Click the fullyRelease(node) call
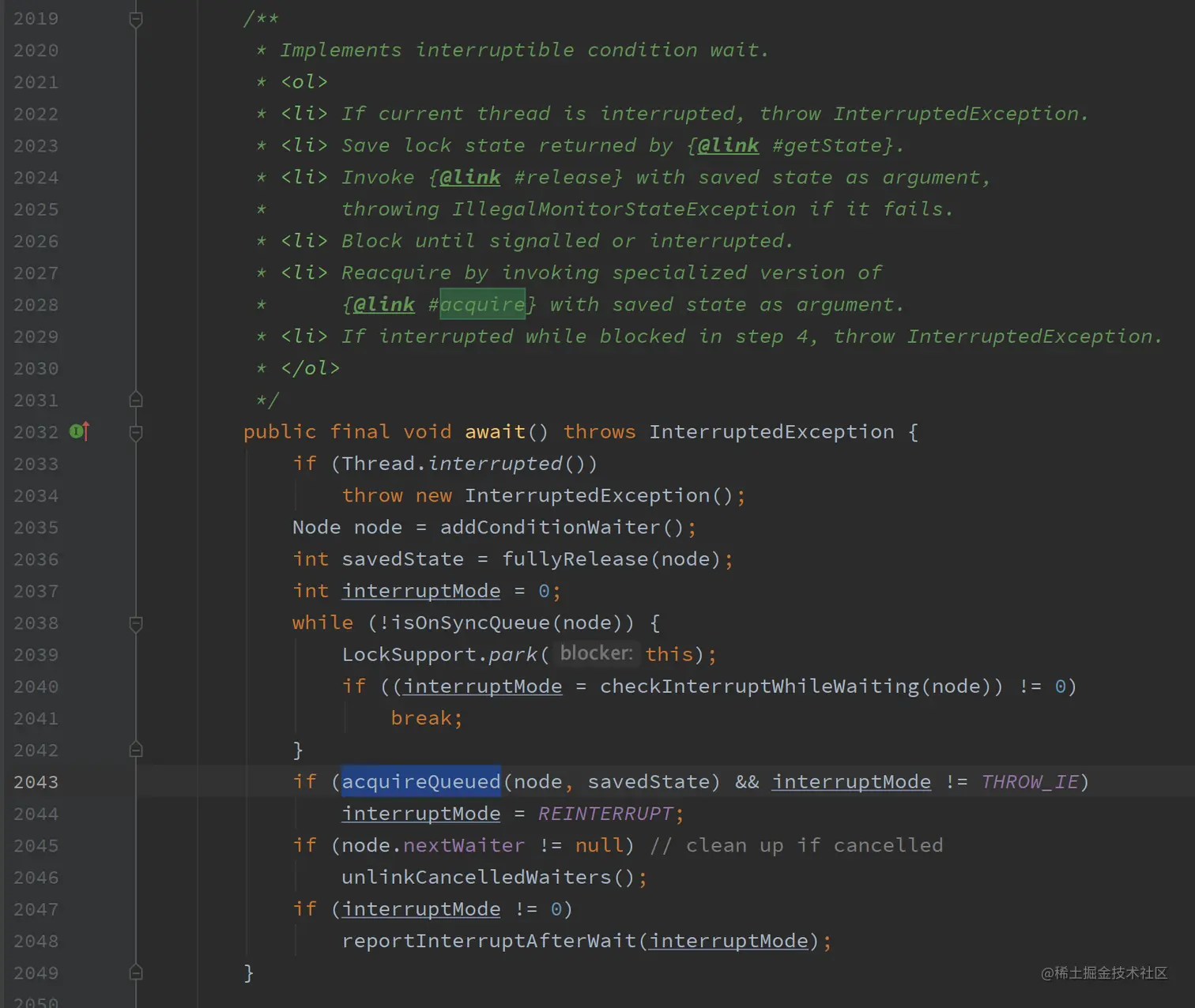This screenshot has height=1008, width=1195. (612, 559)
